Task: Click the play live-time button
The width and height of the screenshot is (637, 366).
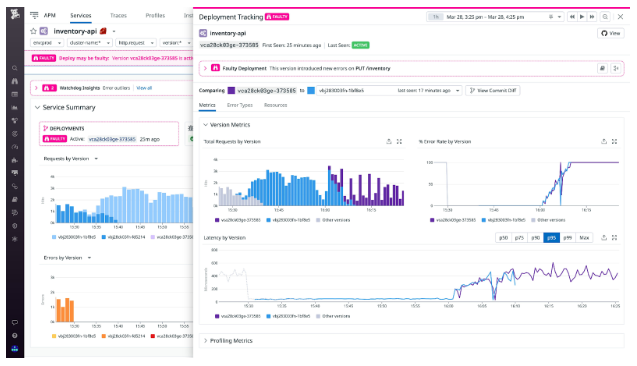Action: tap(582, 17)
